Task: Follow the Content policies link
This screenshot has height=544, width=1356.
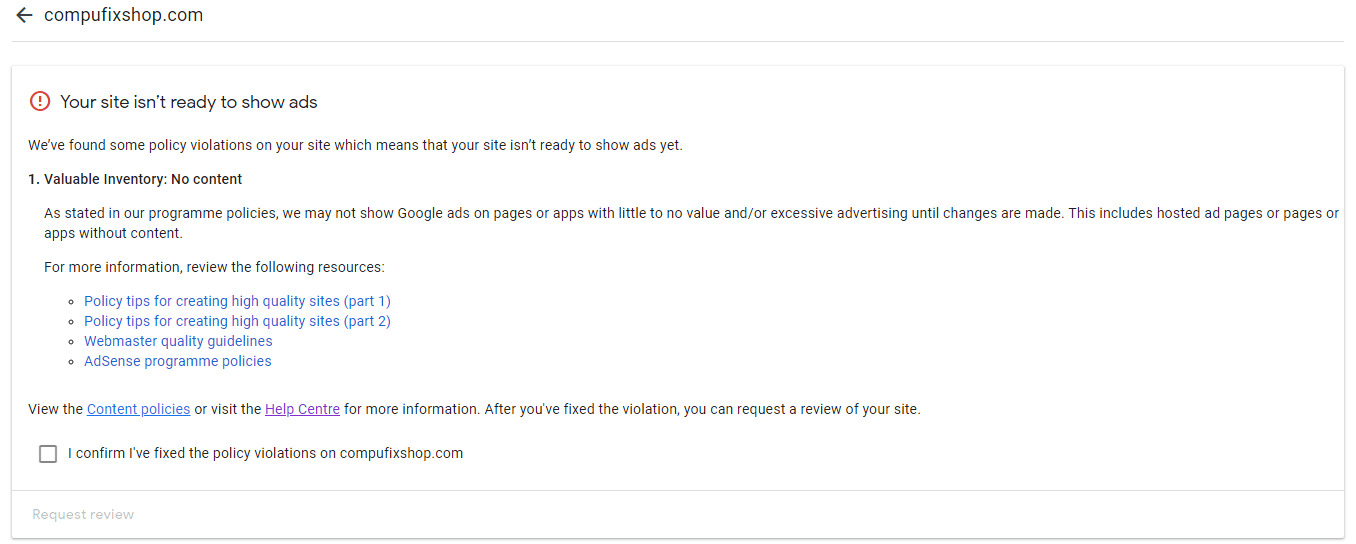Action: [138, 409]
